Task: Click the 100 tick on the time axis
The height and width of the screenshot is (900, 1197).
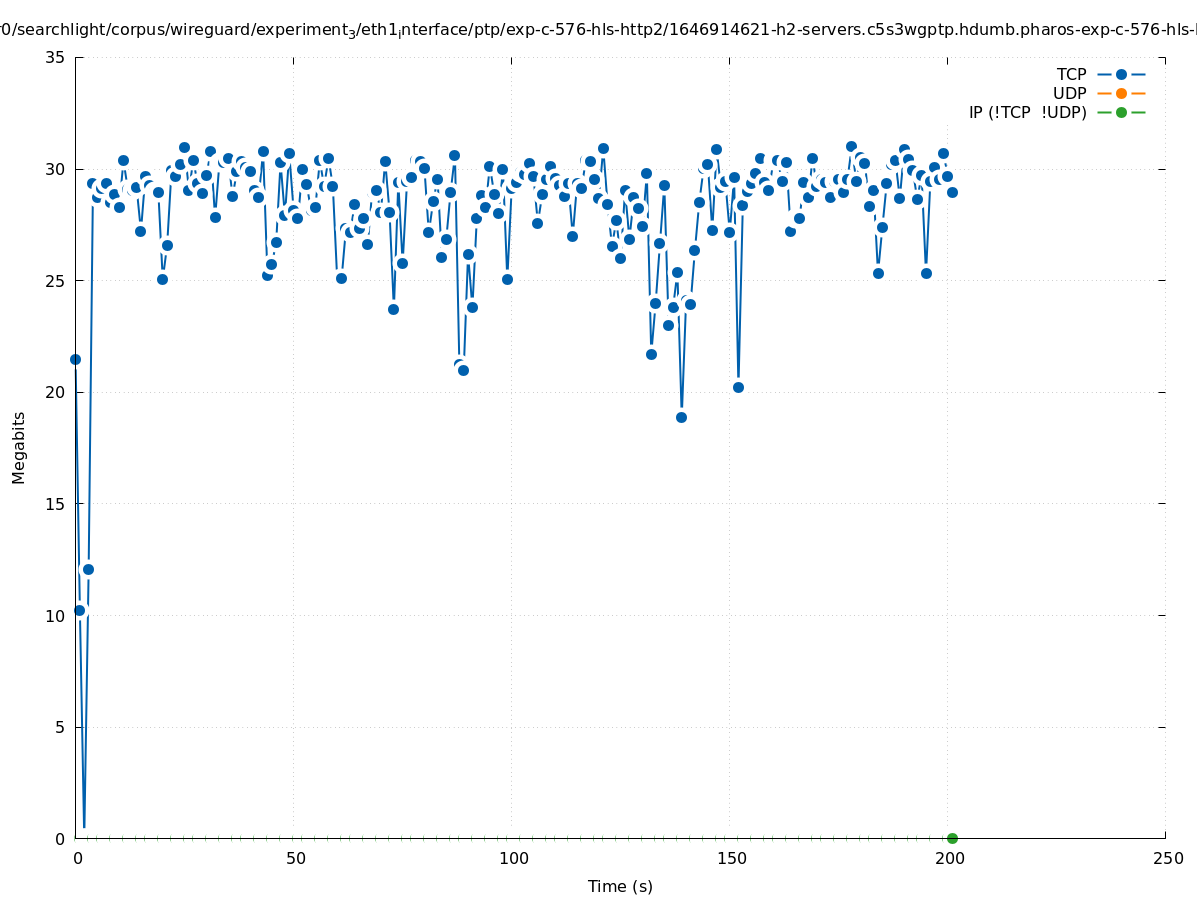Action: click(513, 858)
